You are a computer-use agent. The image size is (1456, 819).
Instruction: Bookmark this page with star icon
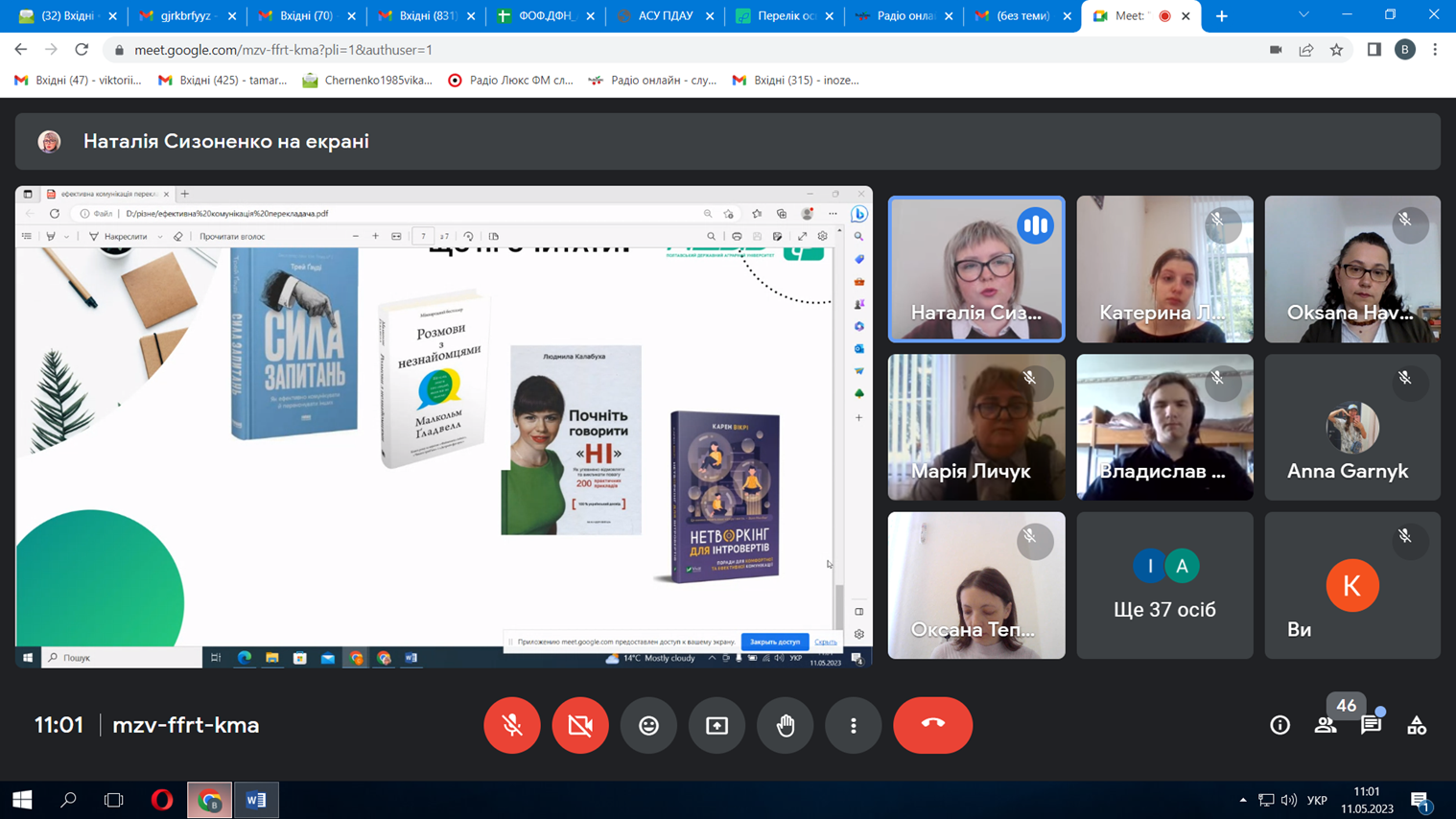point(1336,50)
